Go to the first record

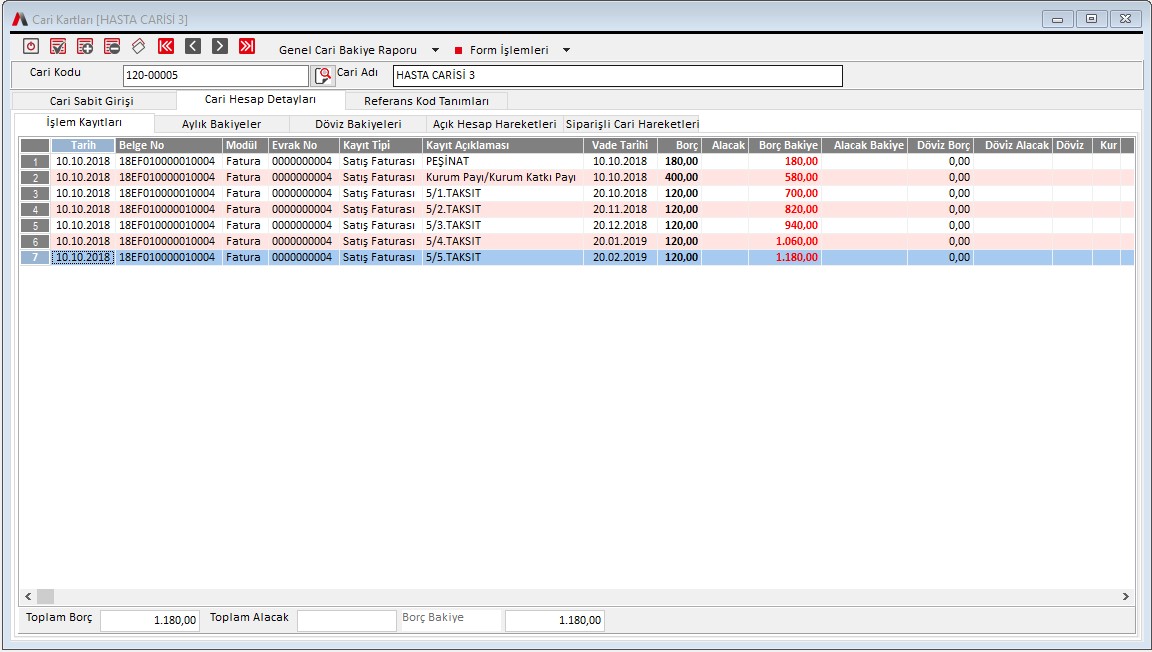(x=166, y=46)
